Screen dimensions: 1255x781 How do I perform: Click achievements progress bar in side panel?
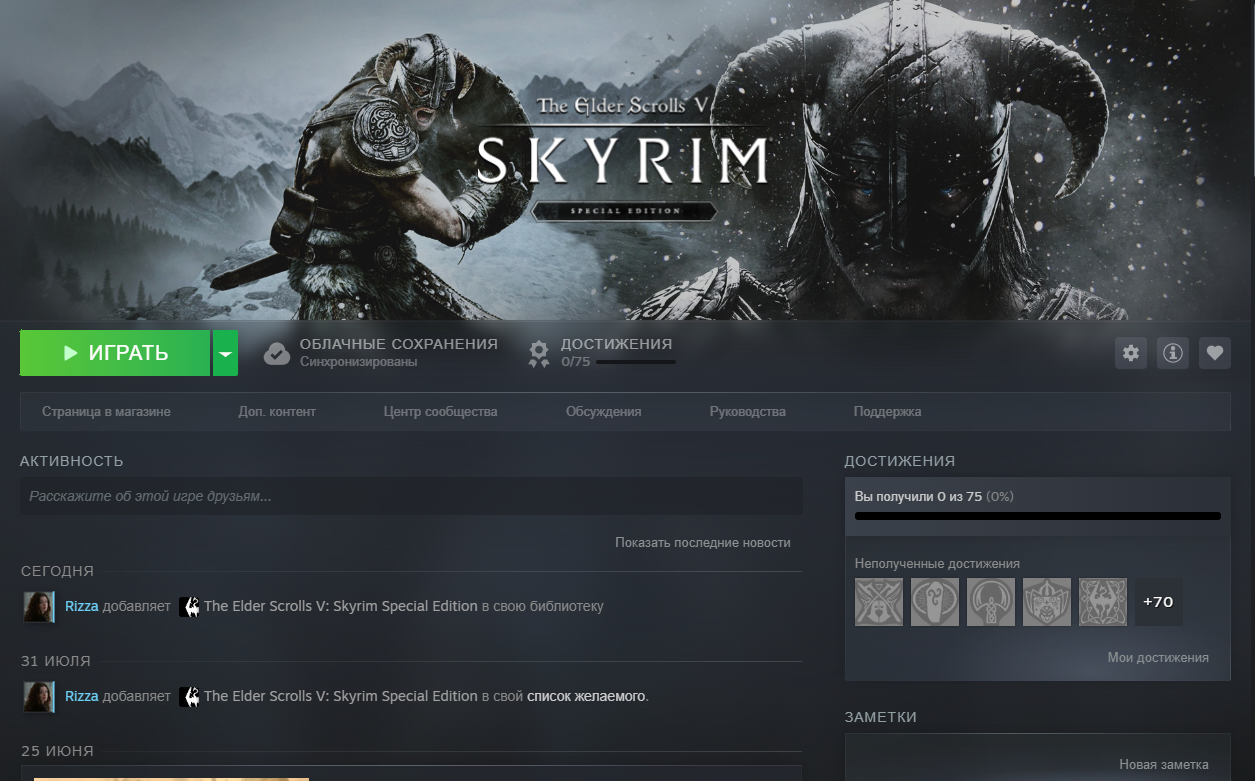[x=1038, y=516]
